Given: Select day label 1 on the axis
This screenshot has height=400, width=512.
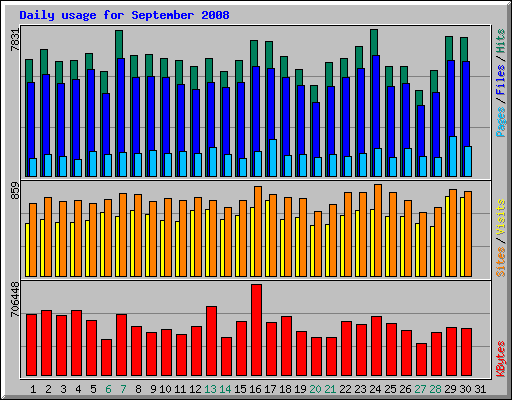Looking at the screenshot, I should (33, 389).
